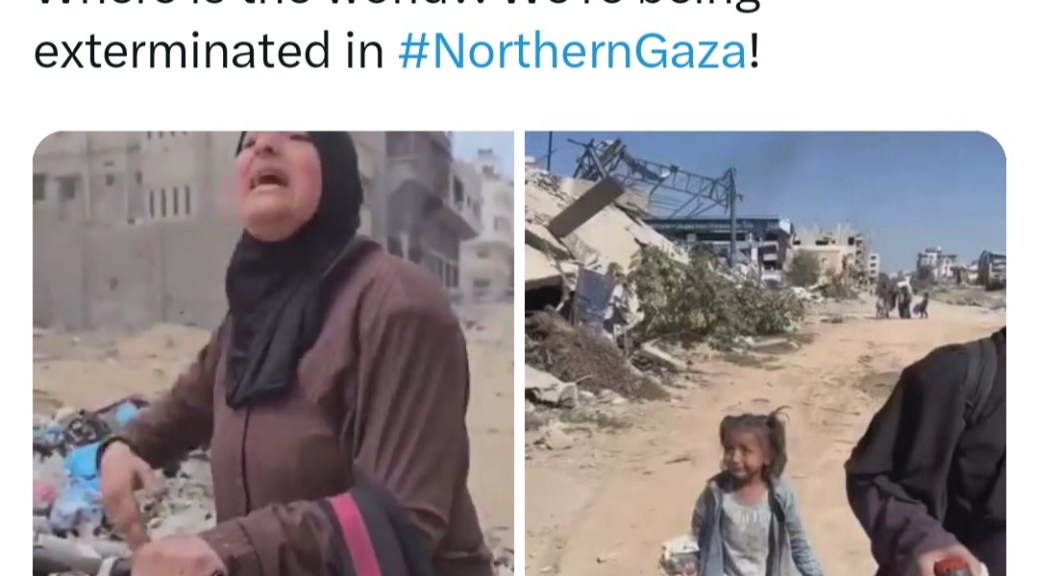View image showing child on dirt road
This screenshot has height=576, width=1038.
[766, 353]
